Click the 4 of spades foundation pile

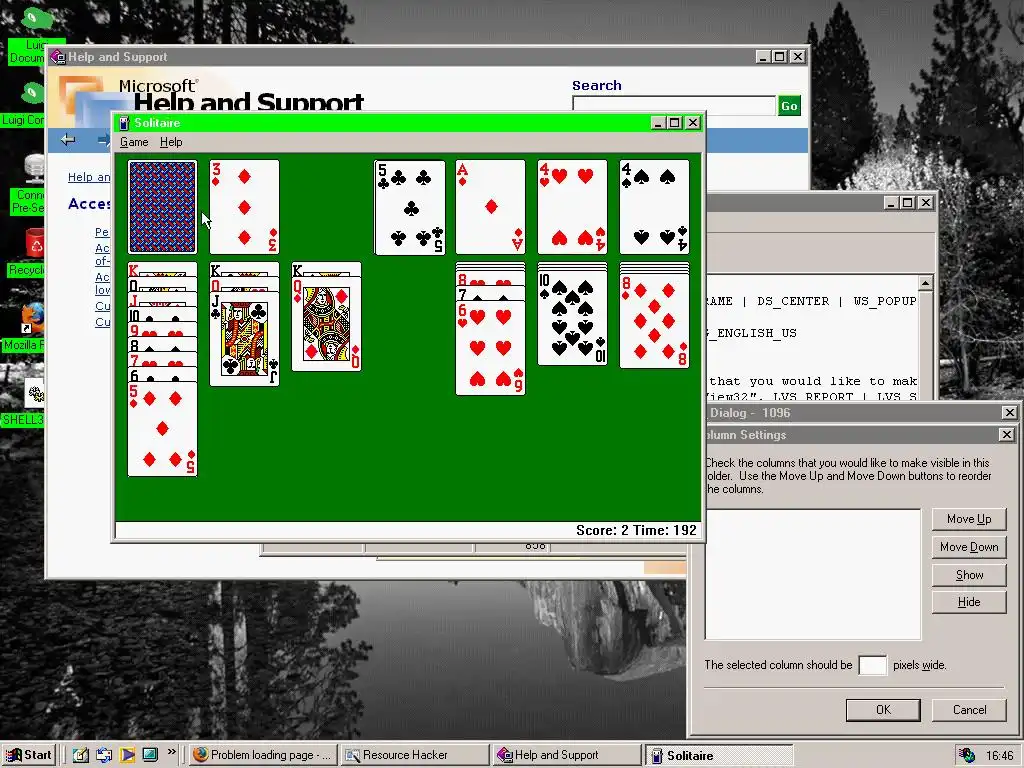[654, 206]
